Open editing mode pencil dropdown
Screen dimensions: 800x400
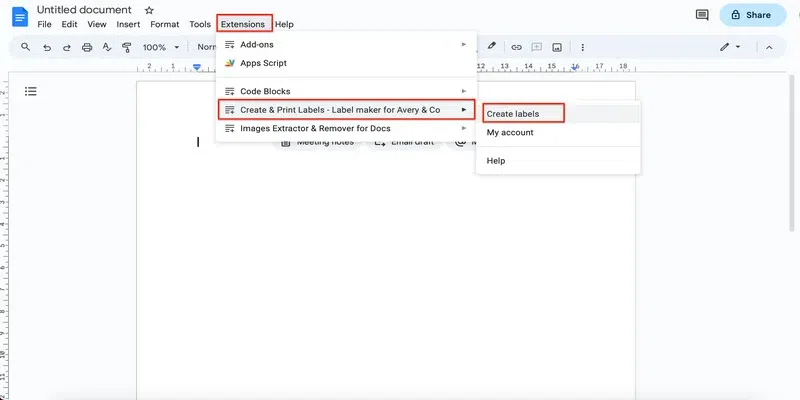(x=730, y=47)
